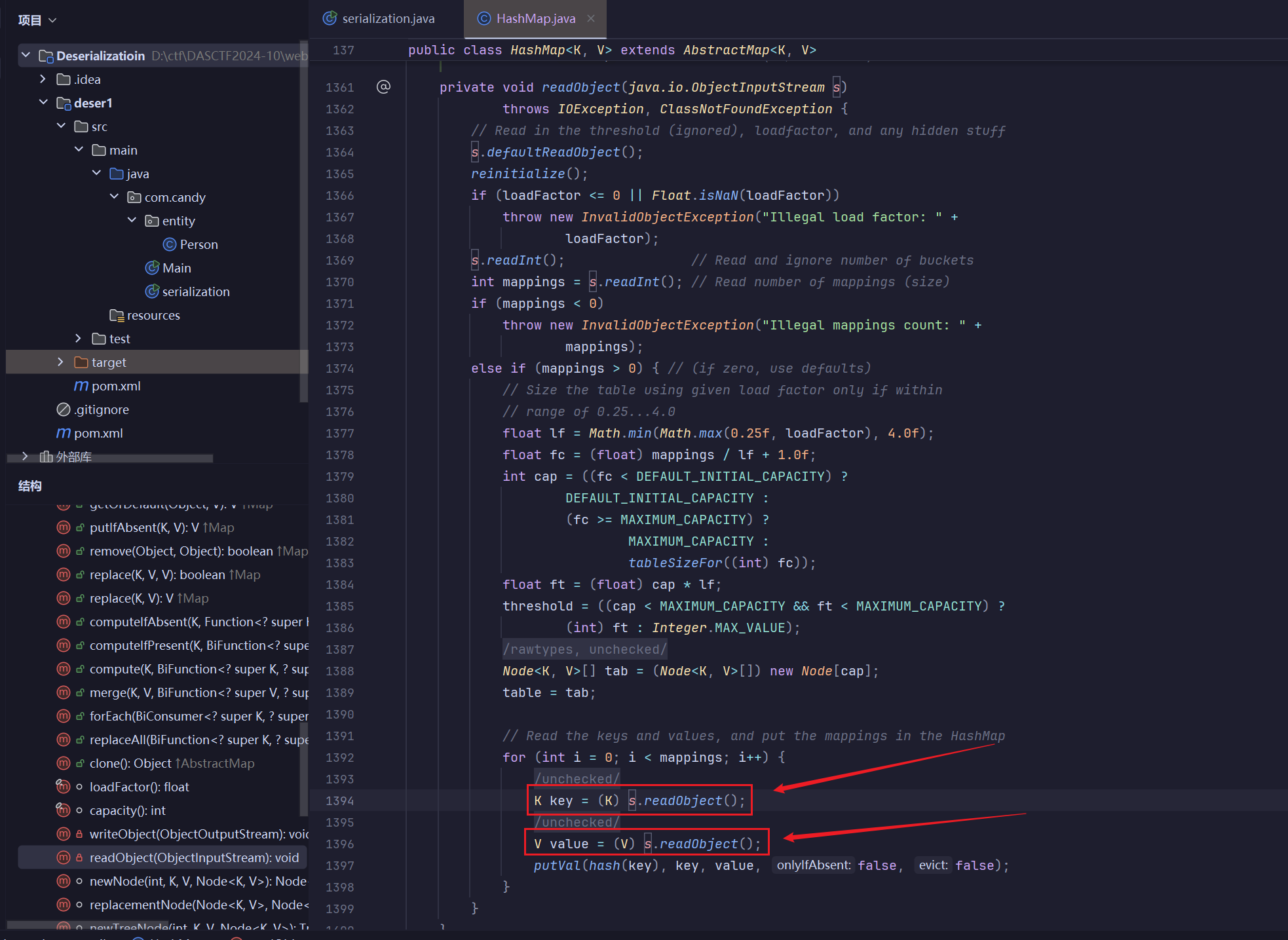
Task: Open pom.xml inside deser1 module
Action: [x=116, y=386]
